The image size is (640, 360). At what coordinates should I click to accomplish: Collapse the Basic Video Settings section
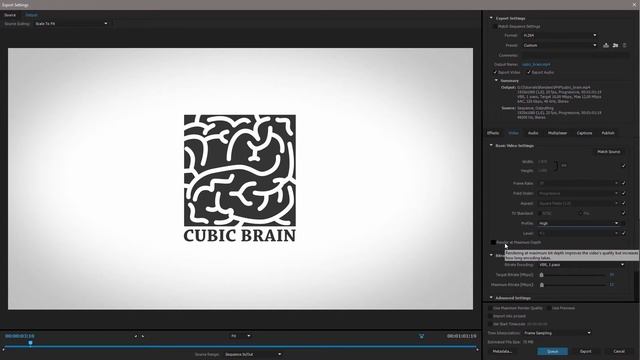[x=491, y=145]
